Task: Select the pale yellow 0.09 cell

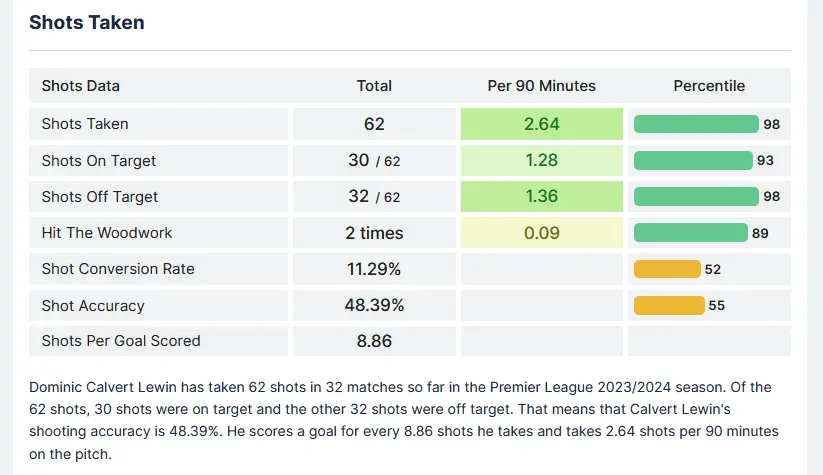Action: click(x=541, y=233)
